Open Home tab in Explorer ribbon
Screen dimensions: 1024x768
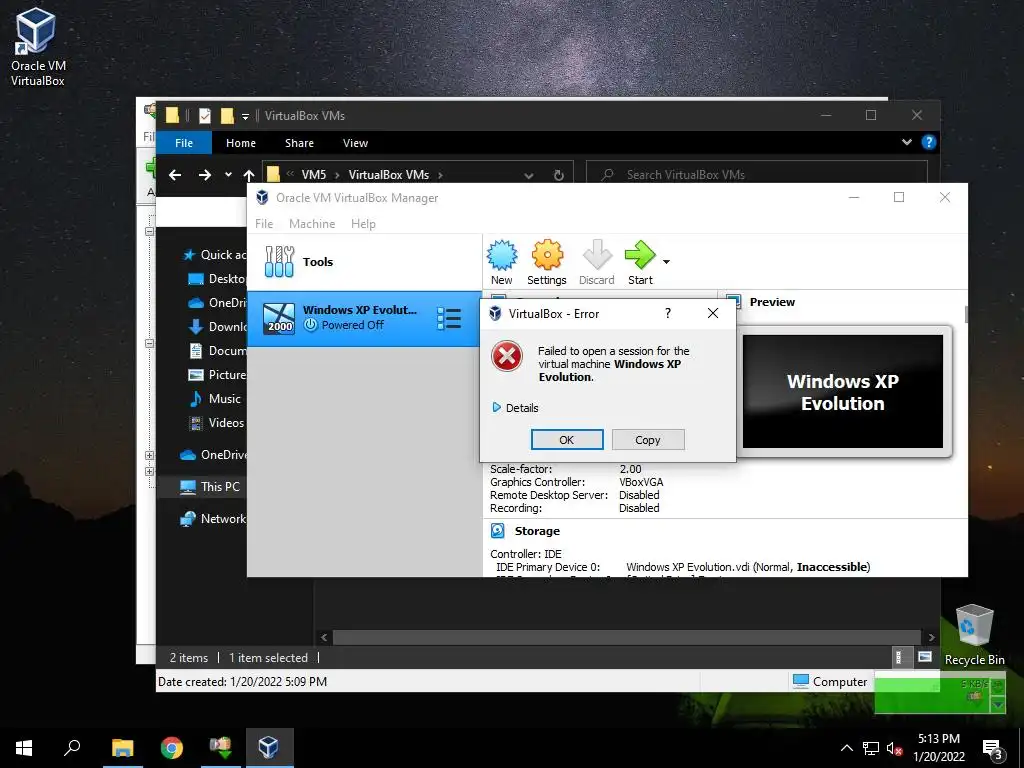point(241,142)
